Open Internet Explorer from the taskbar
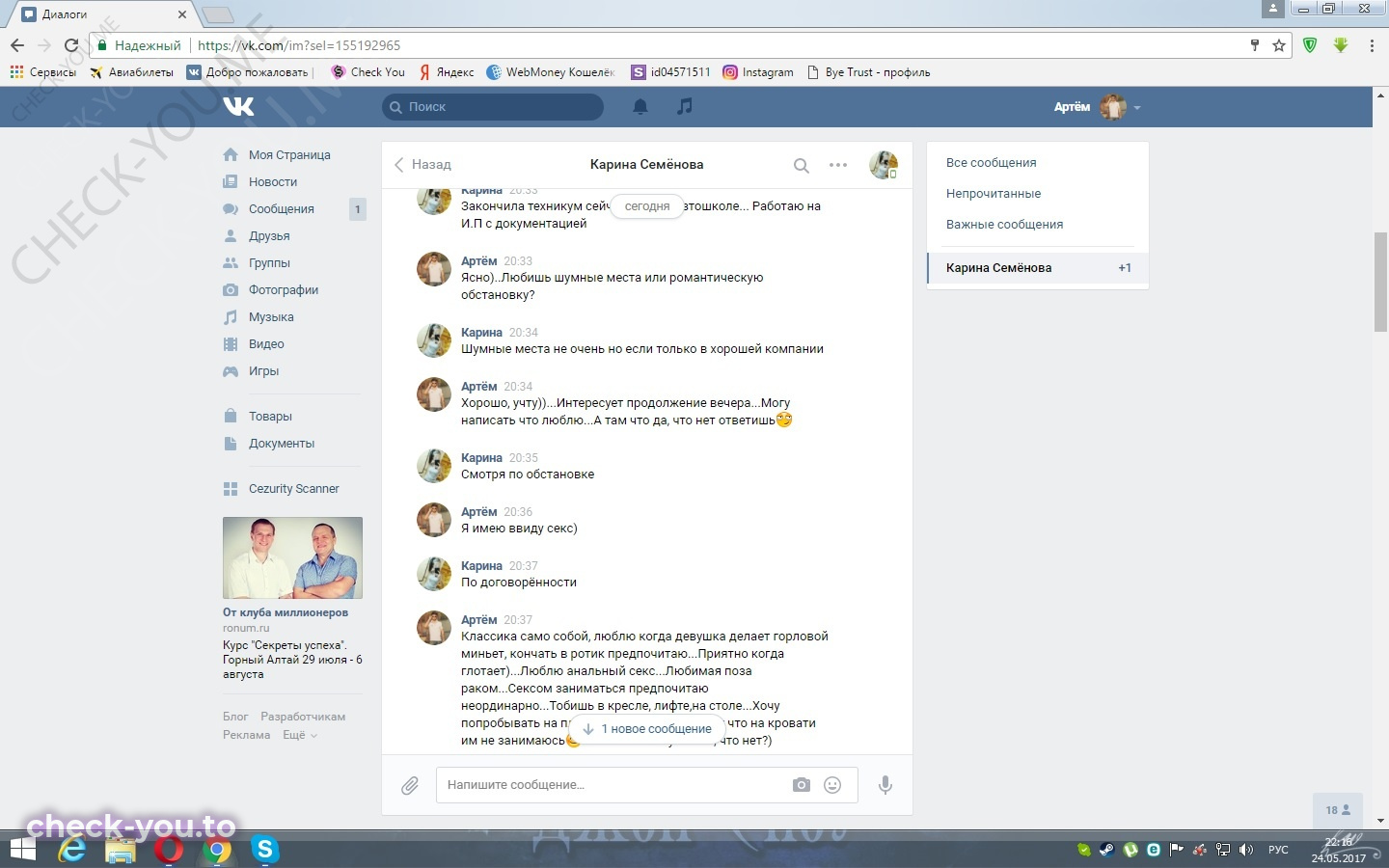1389x868 pixels. click(72, 850)
